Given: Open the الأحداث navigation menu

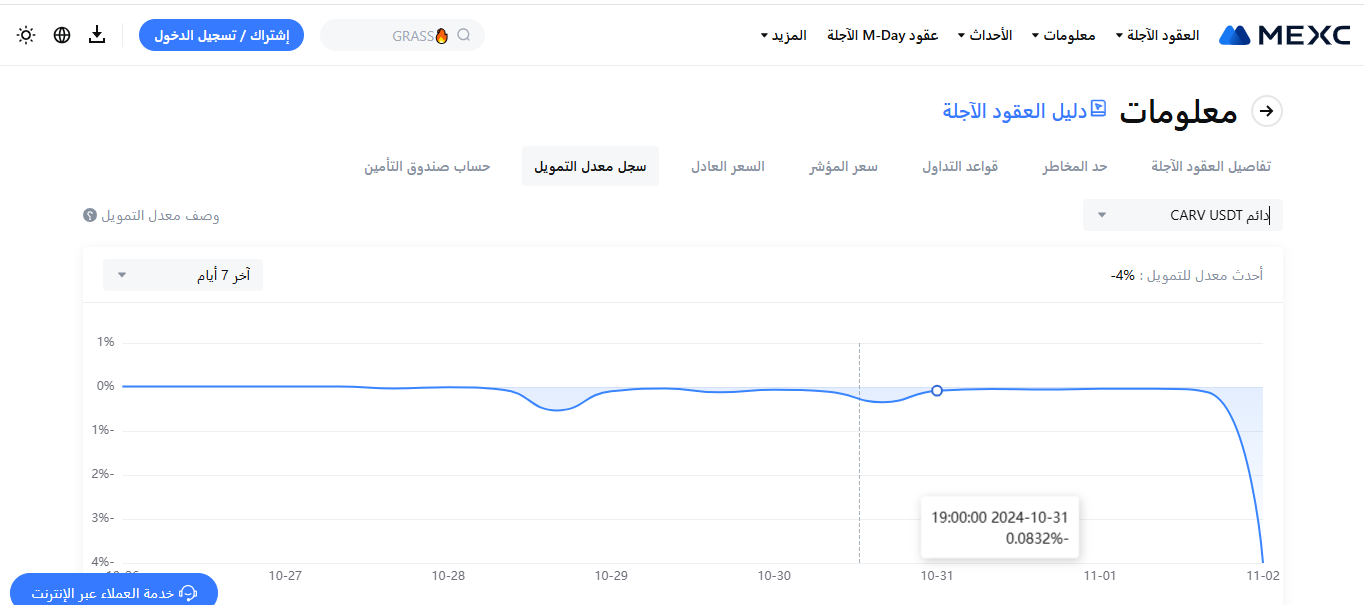Looking at the screenshot, I should 985,35.
